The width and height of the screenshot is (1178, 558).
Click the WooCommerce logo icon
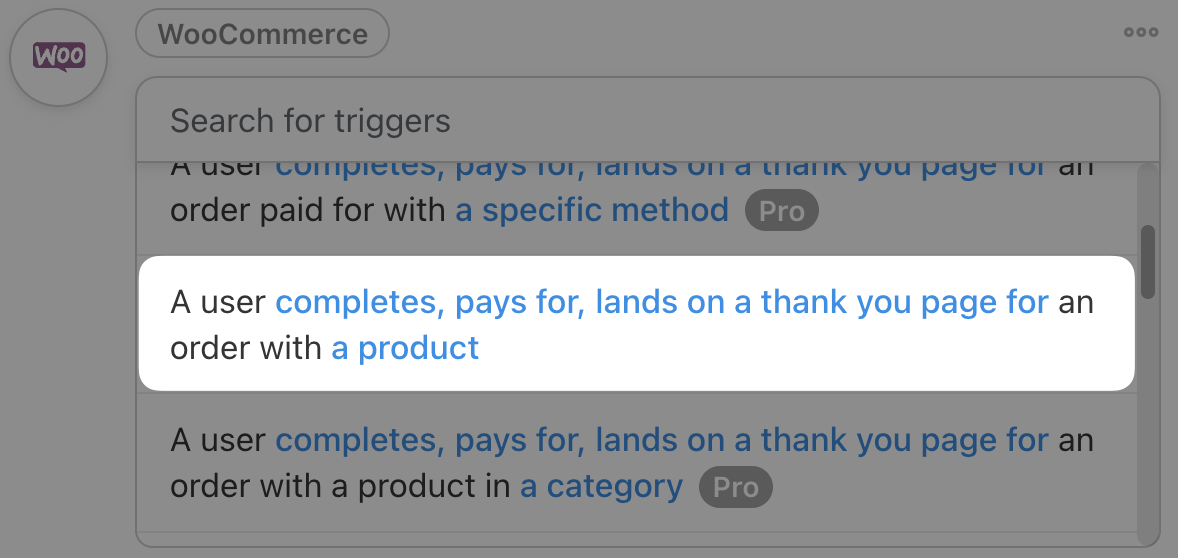point(58,57)
